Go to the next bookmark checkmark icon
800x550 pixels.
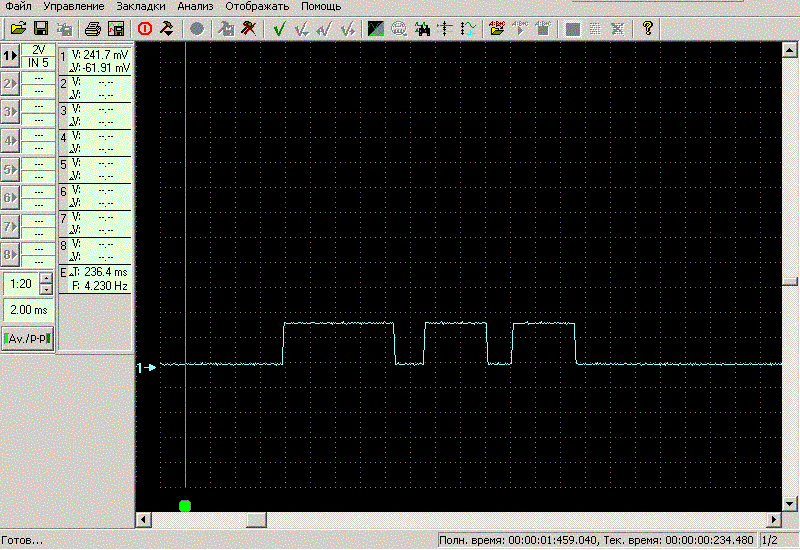click(347, 29)
